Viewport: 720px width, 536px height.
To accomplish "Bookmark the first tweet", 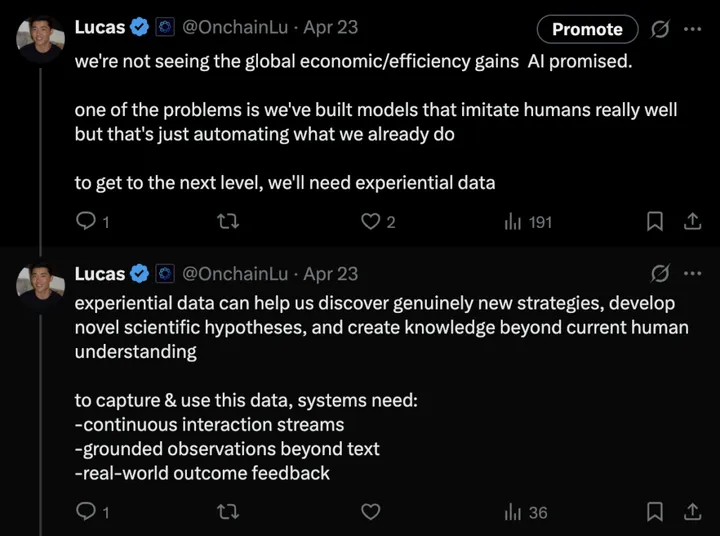I will tap(655, 222).
